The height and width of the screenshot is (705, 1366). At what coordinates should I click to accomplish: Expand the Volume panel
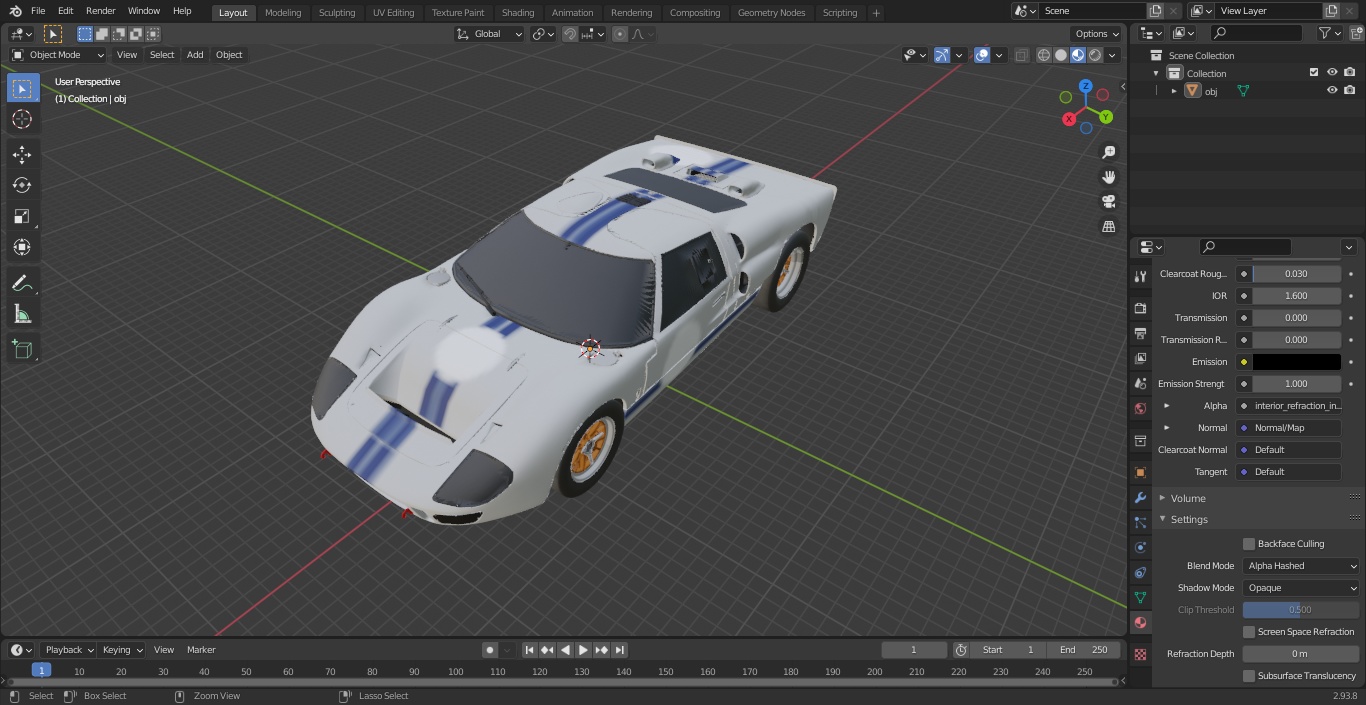(1187, 498)
